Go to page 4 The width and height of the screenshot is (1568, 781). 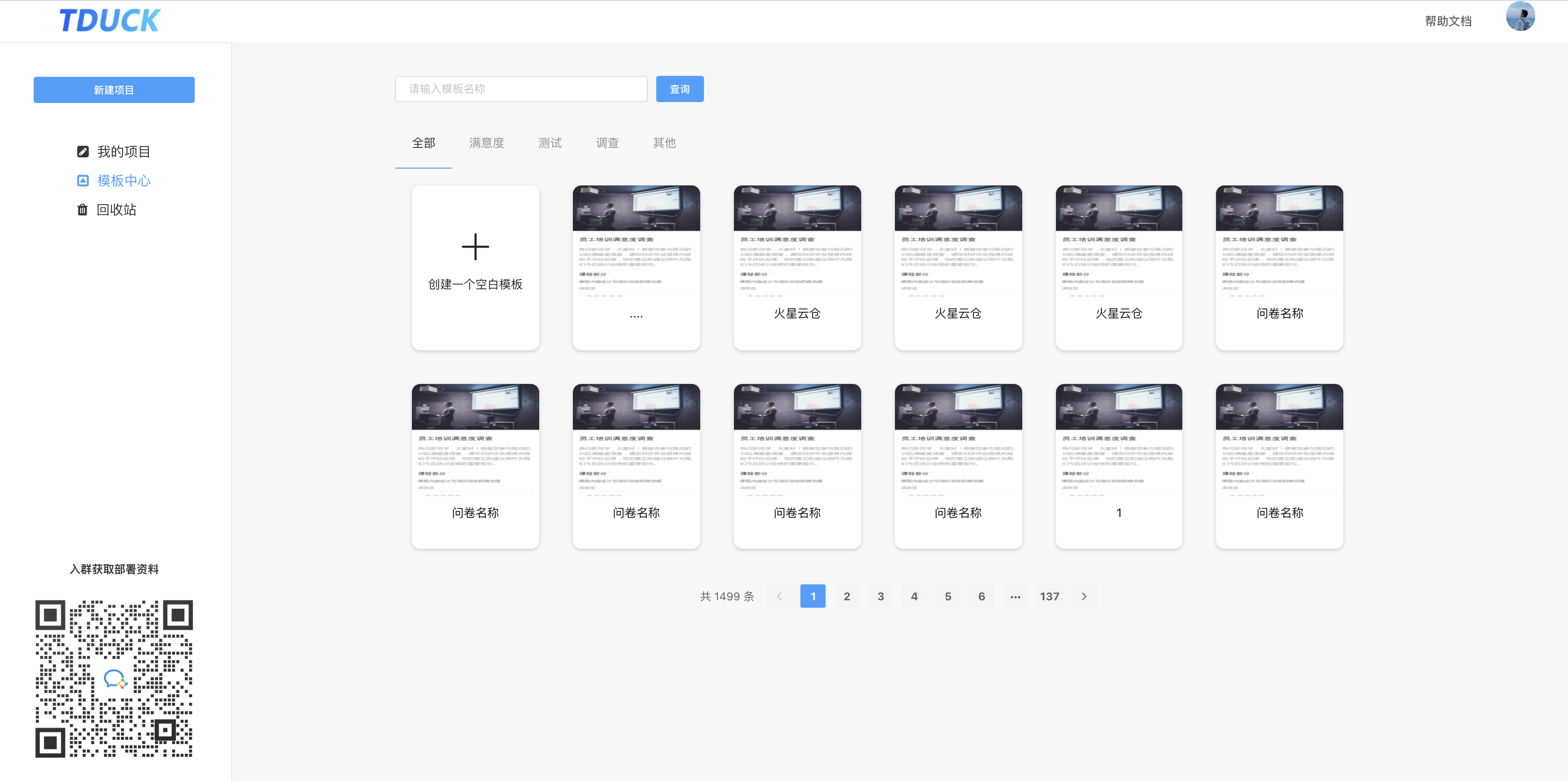[914, 597]
